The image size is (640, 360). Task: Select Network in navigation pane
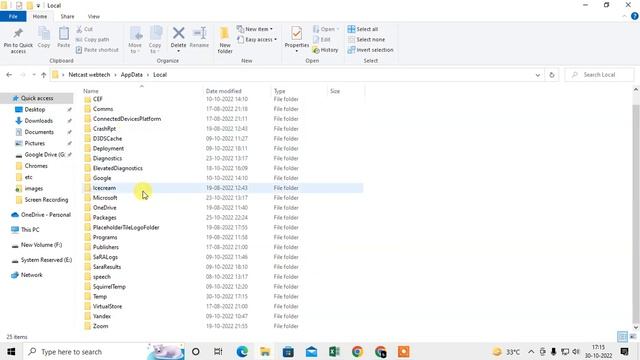(x=31, y=275)
